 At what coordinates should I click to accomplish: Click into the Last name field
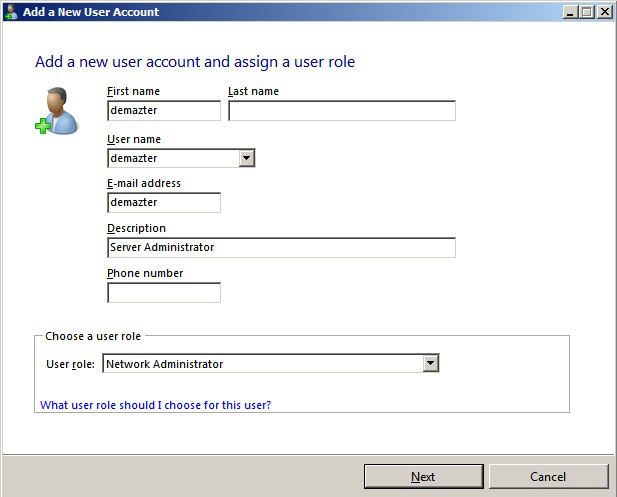(x=341, y=111)
